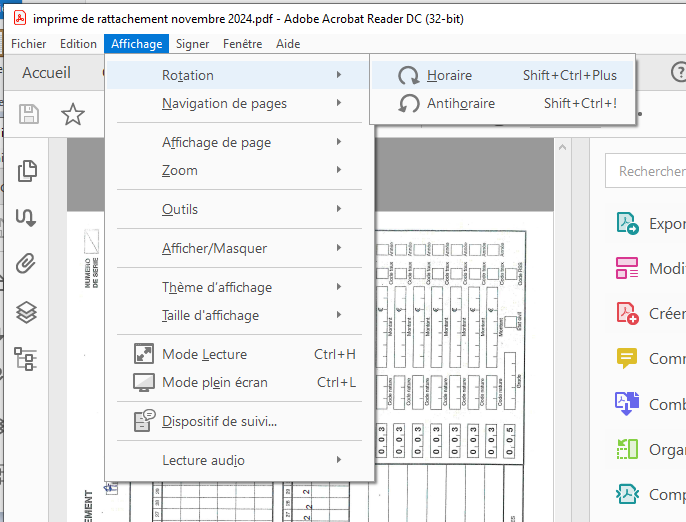Open the Fenêtre menu
The width and height of the screenshot is (686, 522).
(x=242, y=44)
